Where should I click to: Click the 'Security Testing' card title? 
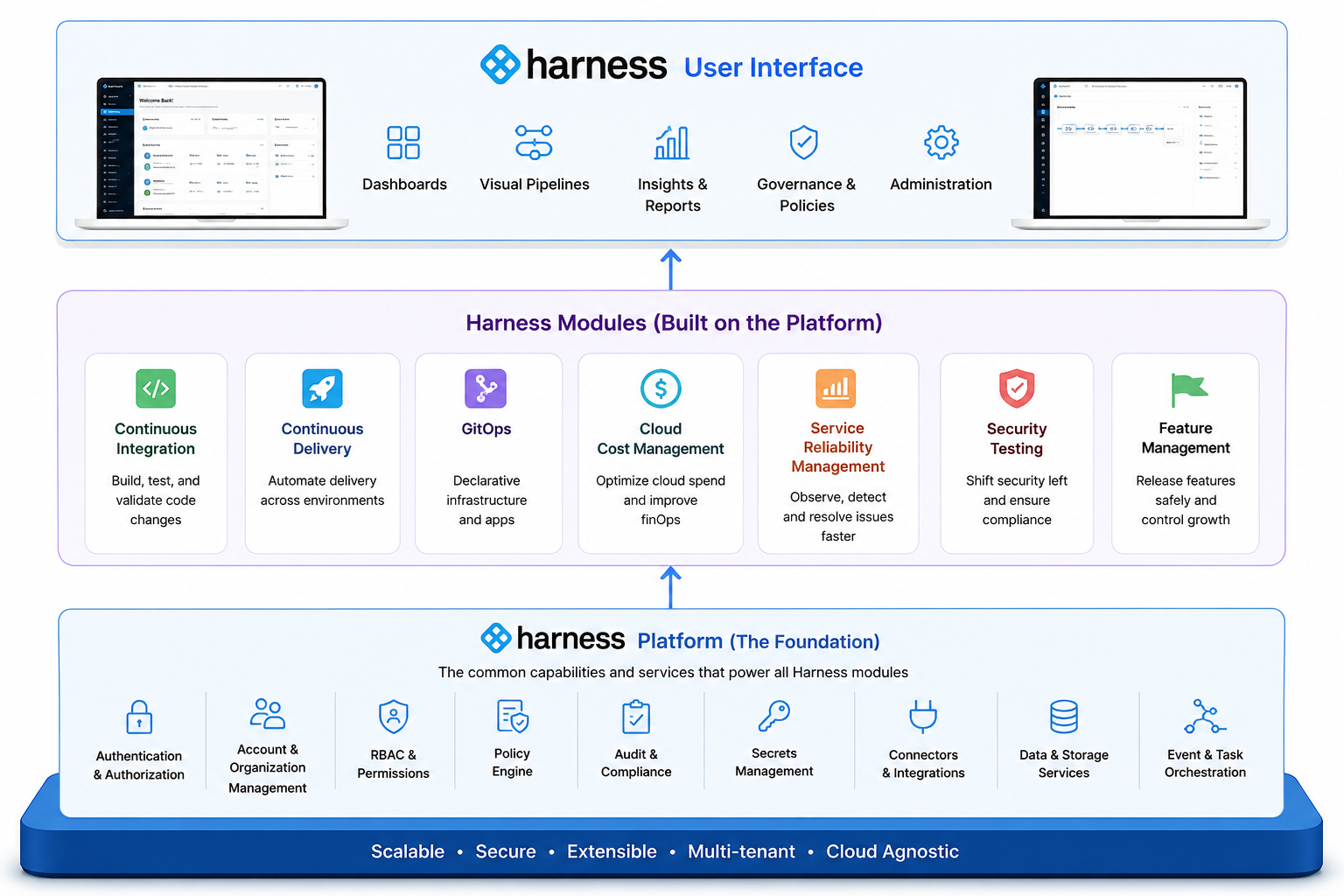[1017, 438]
